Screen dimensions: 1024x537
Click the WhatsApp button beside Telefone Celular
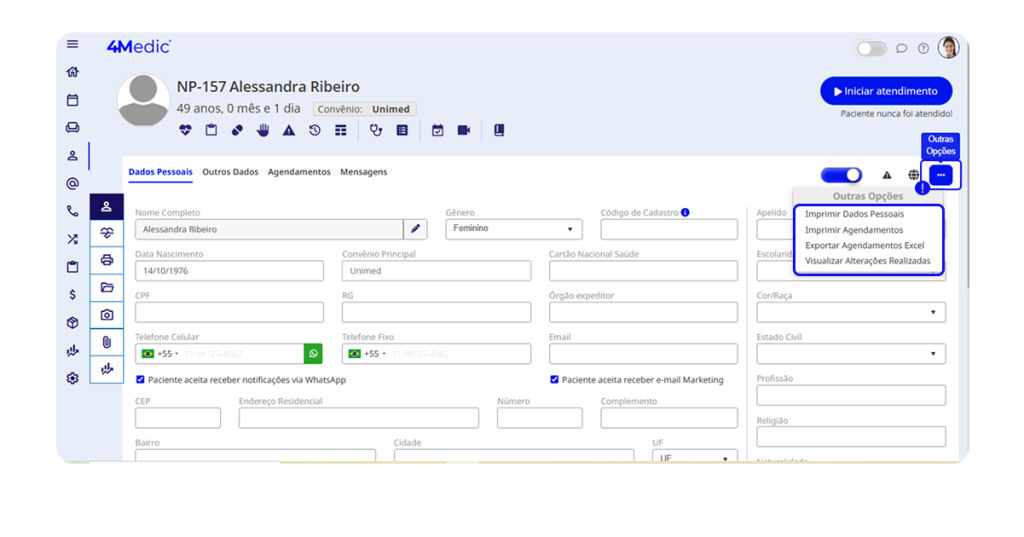click(314, 354)
